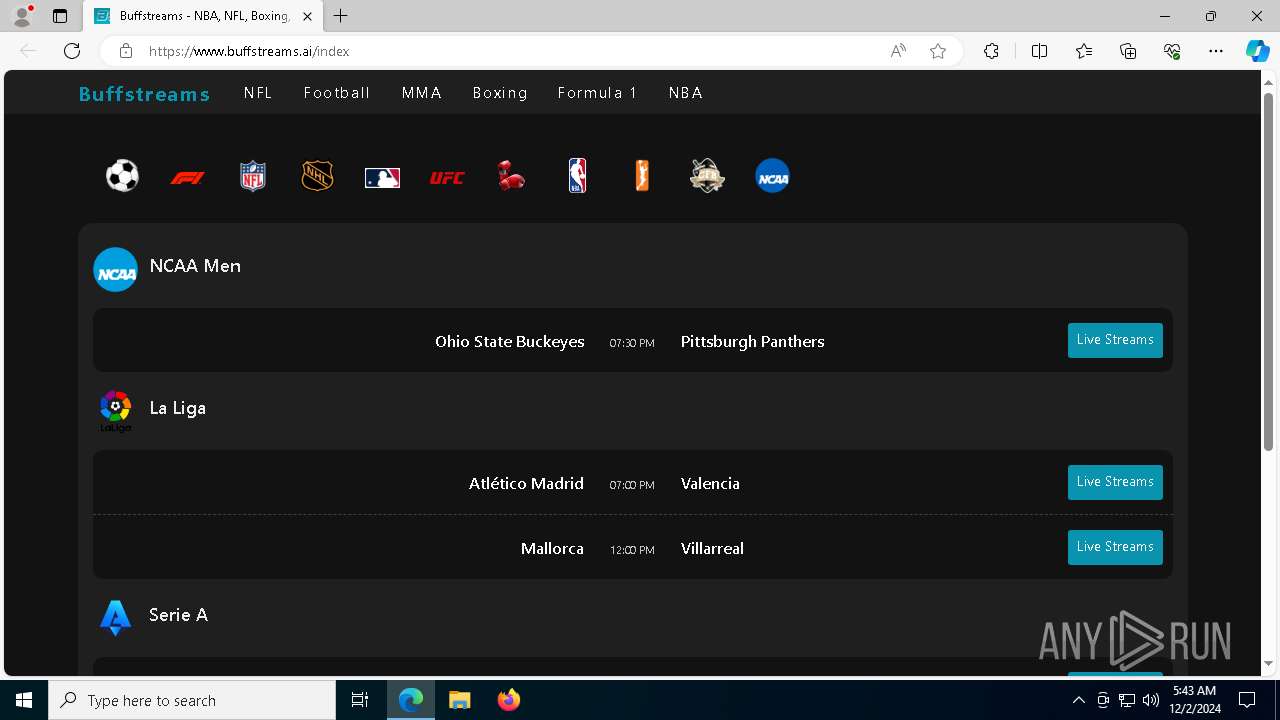Screen dimensions: 1280x720
Task: Open the Edge profile avatar
Action: [22, 16]
